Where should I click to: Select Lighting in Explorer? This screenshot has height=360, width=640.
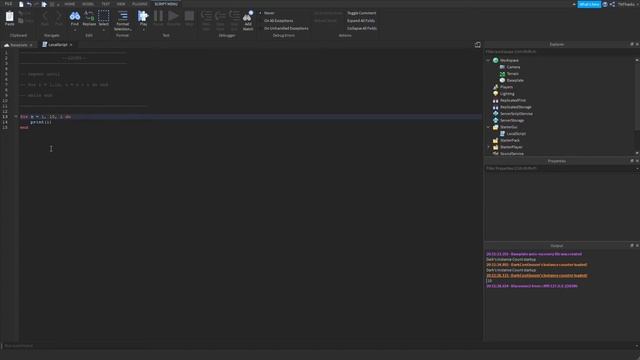point(507,94)
